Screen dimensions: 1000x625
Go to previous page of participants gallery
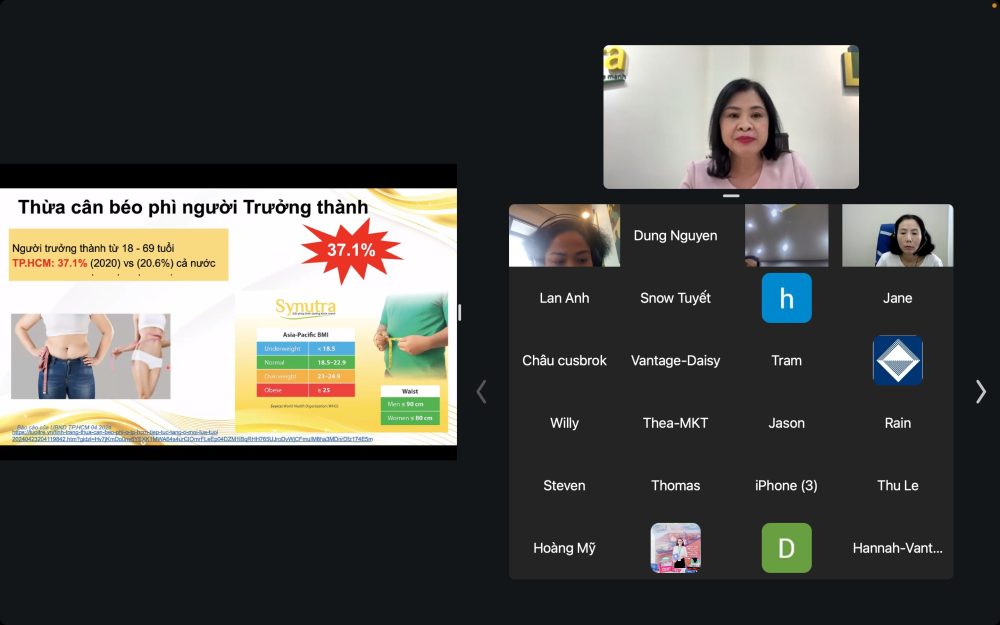481,392
